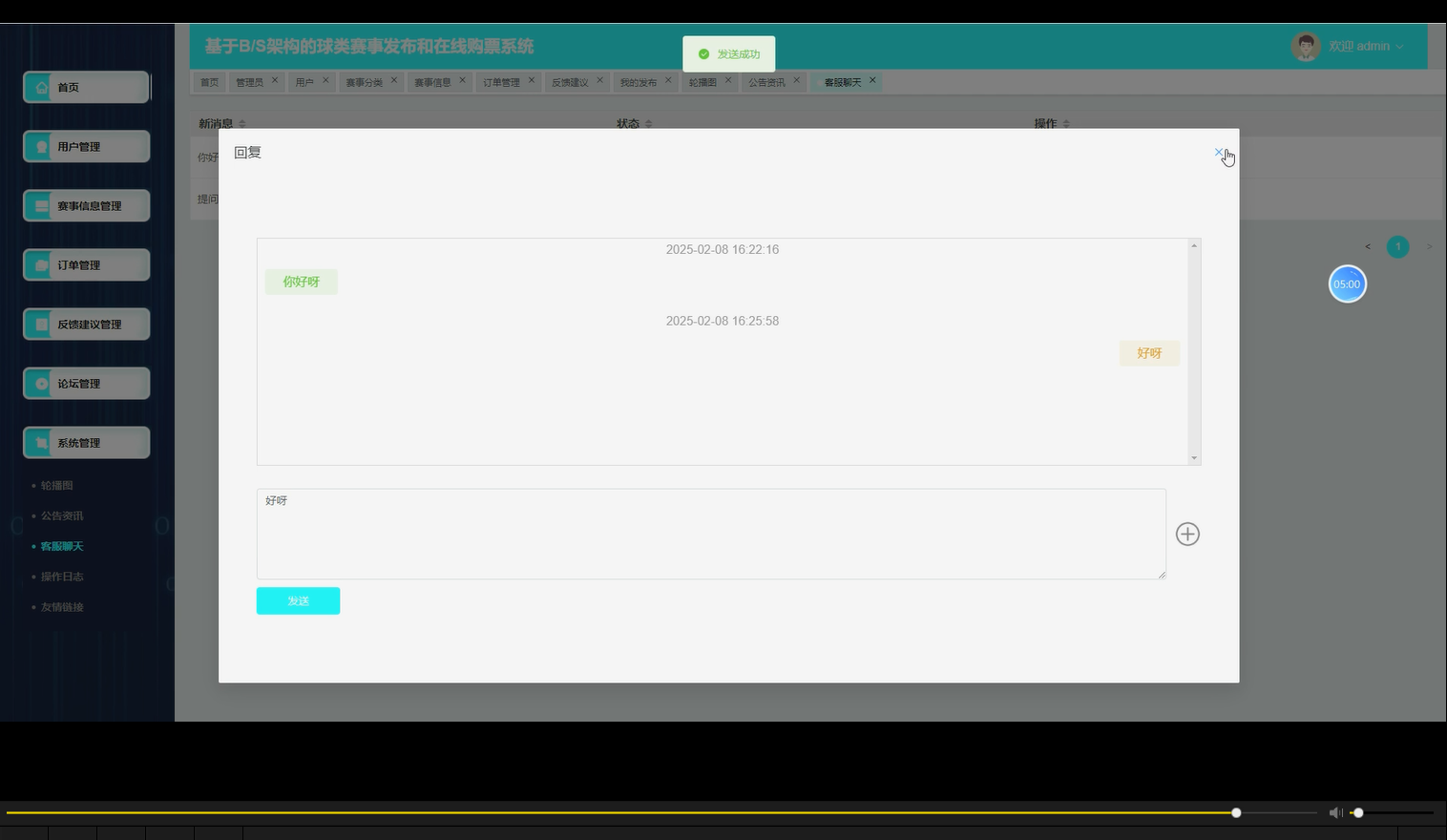This screenshot has width=1447, height=840.
Task: Close the 用户 tab with its X
Action: (x=325, y=80)
